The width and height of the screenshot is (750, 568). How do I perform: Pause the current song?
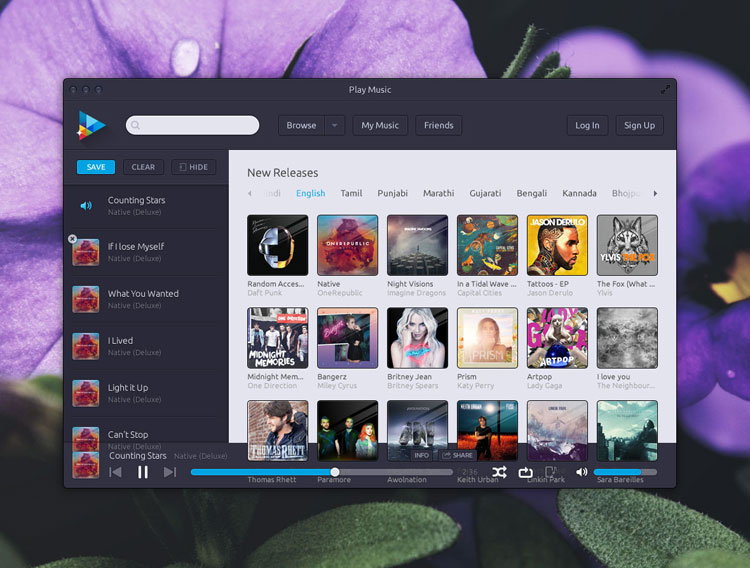point(143,472)
